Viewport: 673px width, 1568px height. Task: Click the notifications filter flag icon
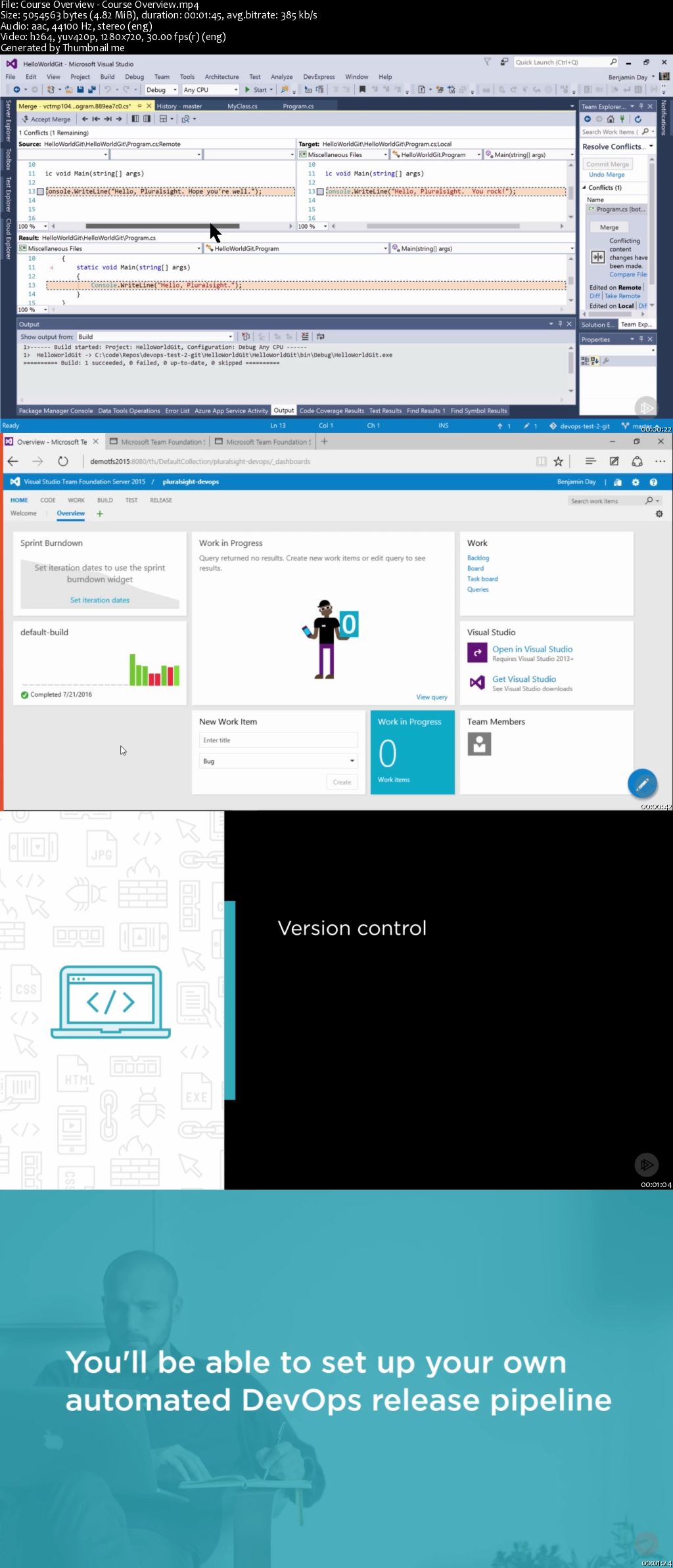(487, 62)
